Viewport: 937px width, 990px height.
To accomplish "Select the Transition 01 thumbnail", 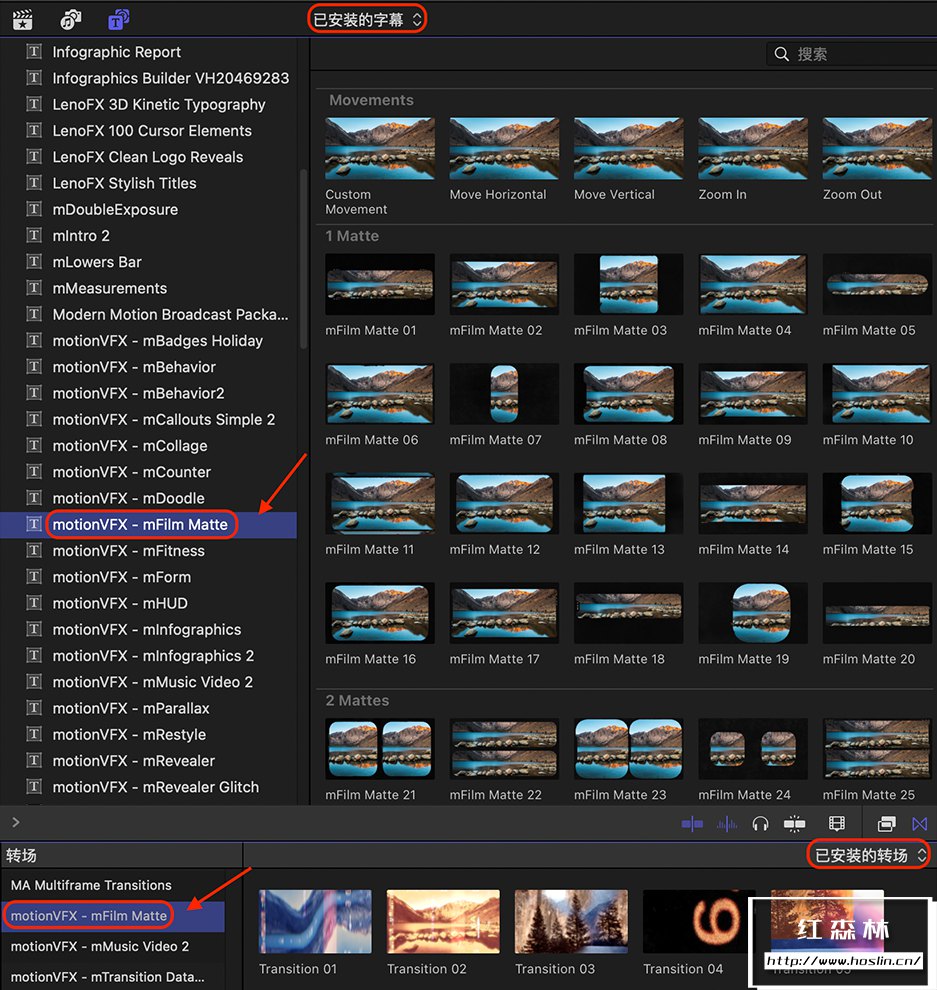I will [315, 922].
